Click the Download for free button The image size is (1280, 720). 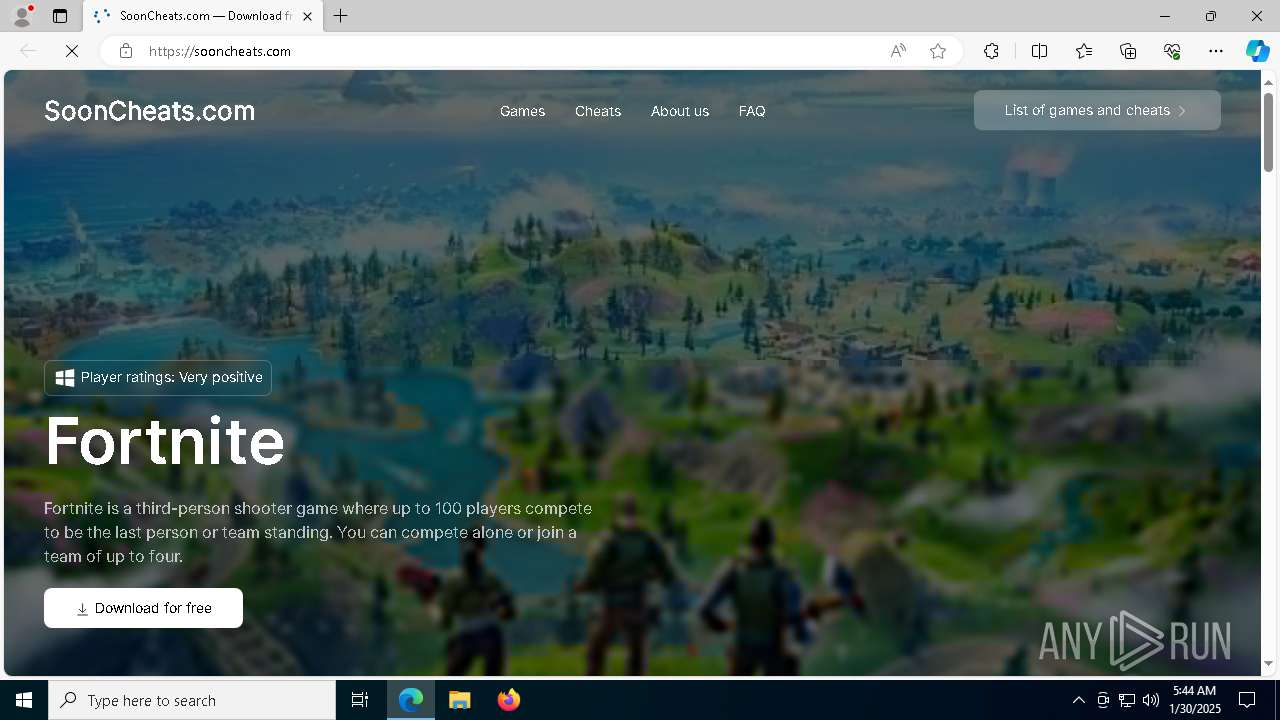coord(143,608)
